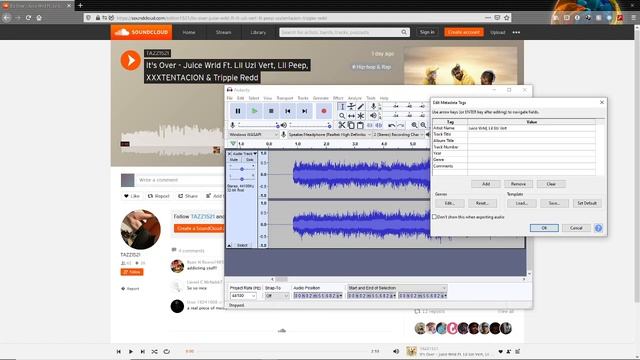The height and width of the screenshot is (360, 640).
Task: Tick Don't show this when exporting audio
Action: point(434,217)
